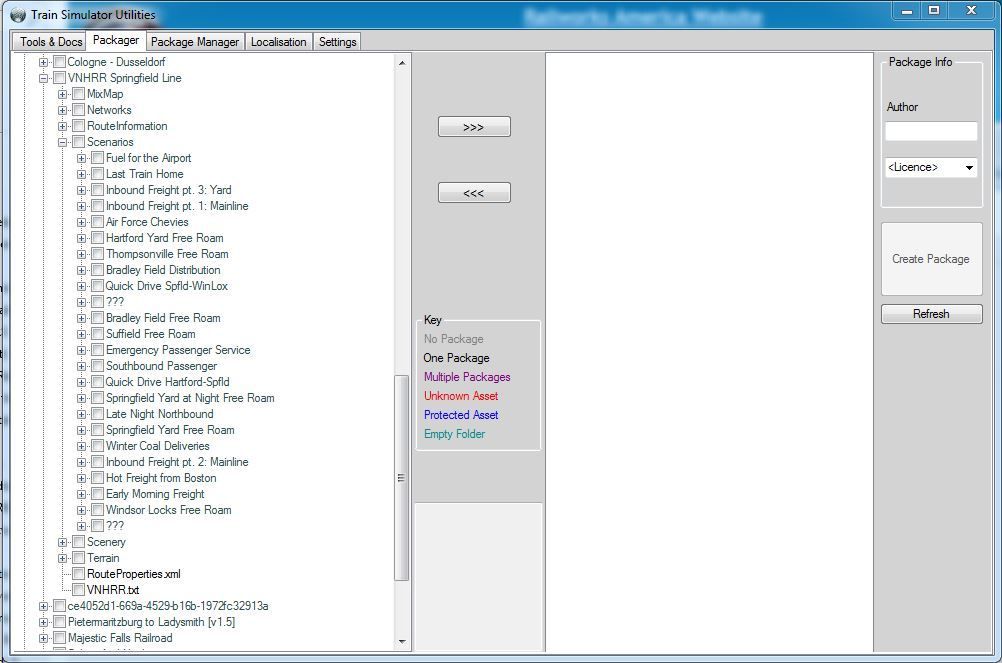Check the MixMap folder checkbox
Image resolution: width=1002 pixels, height=663 pixels.
coord(79,94)
